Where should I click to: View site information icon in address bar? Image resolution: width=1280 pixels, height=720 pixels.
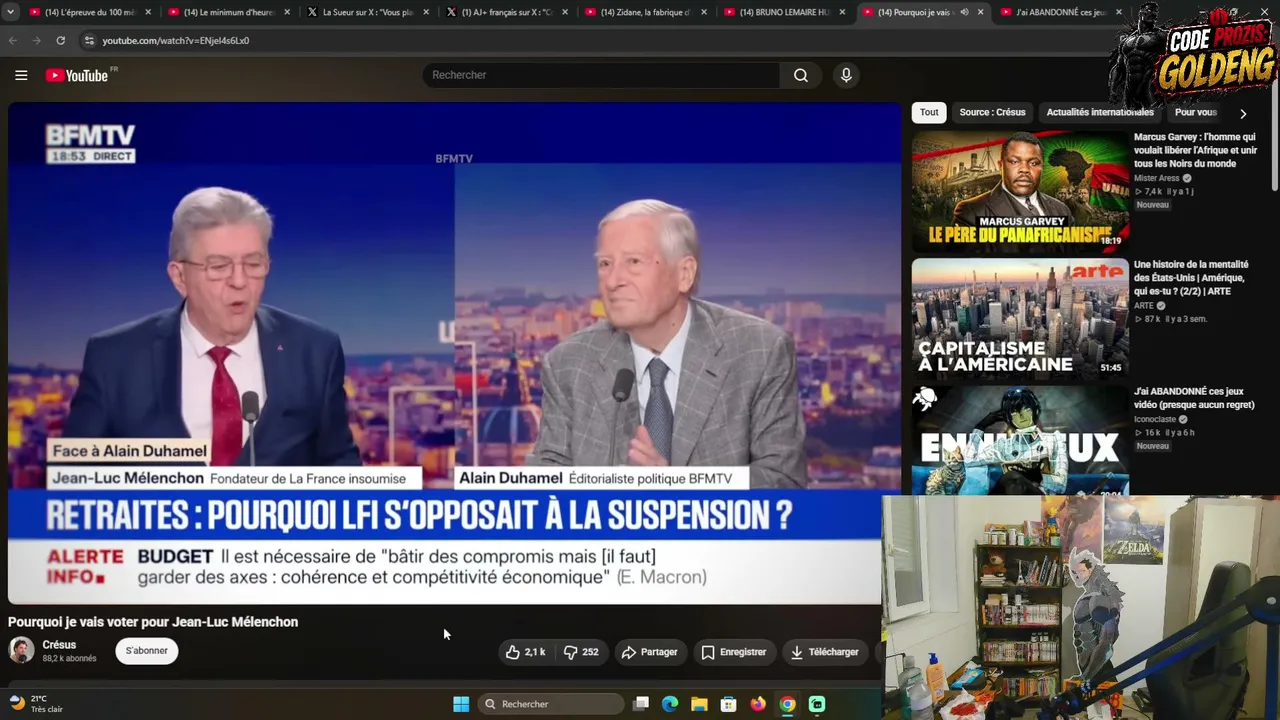pyautogui.click(x=89, y=41)
